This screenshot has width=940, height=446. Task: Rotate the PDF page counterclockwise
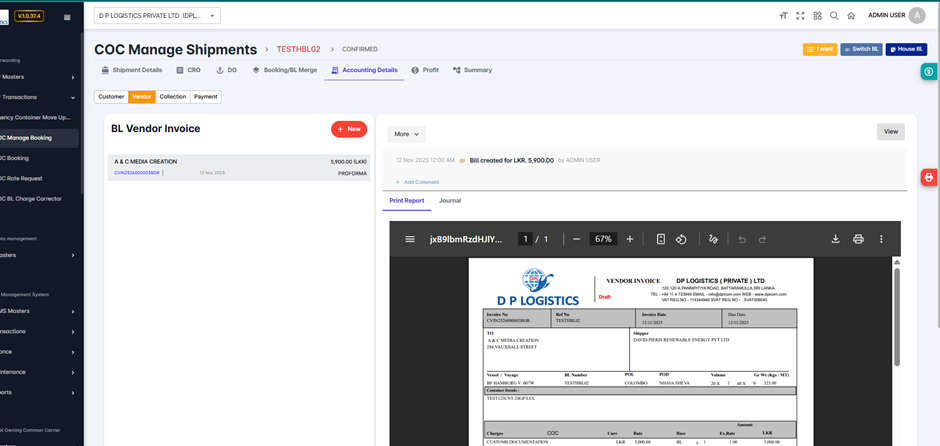(681, 239)
